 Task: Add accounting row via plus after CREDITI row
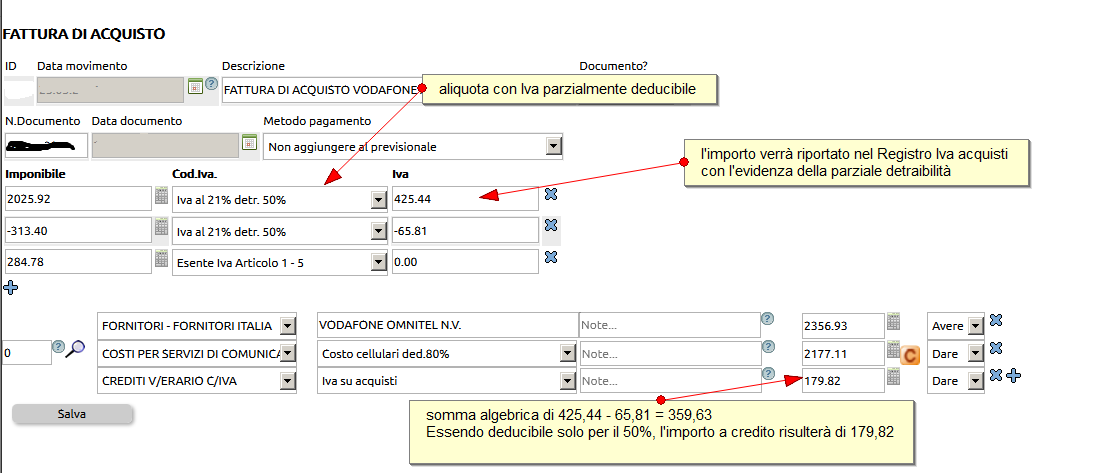[1013, 375]
